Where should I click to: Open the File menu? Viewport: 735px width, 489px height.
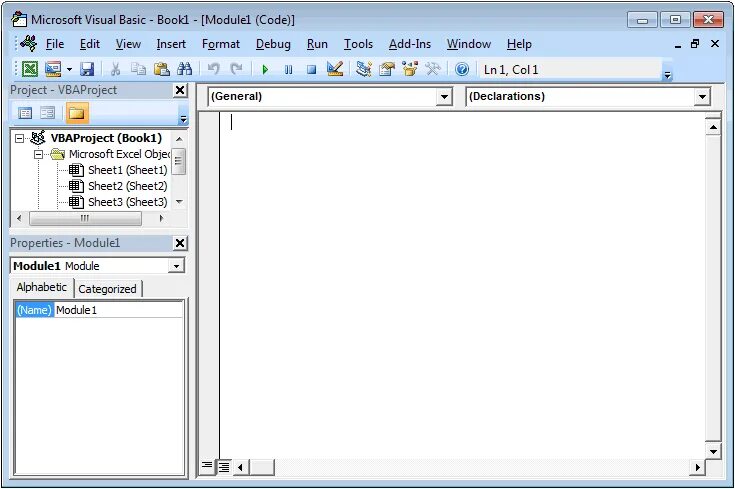[55, 44]
